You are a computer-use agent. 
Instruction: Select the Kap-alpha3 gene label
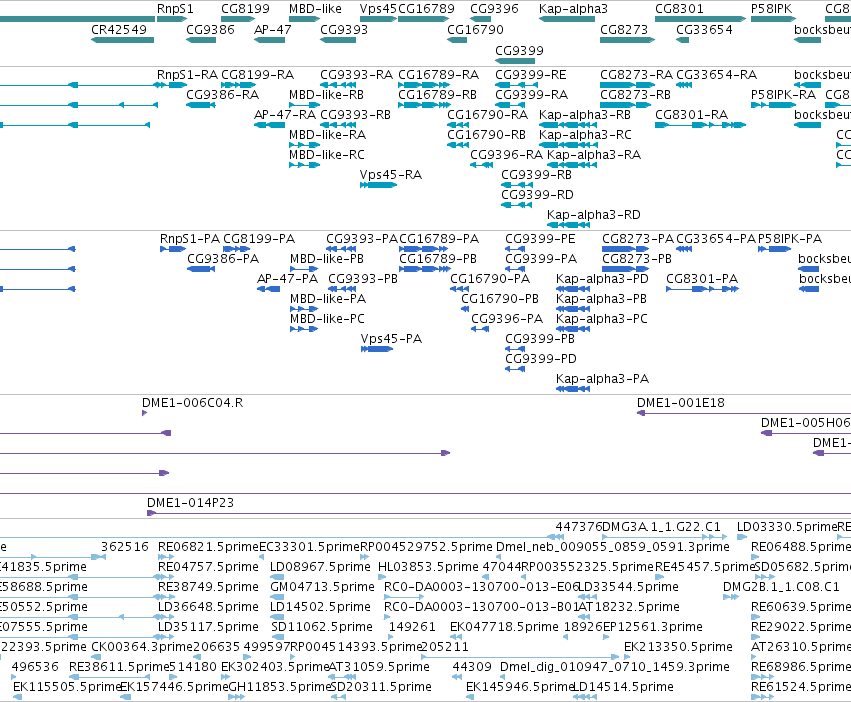(573, 9)
